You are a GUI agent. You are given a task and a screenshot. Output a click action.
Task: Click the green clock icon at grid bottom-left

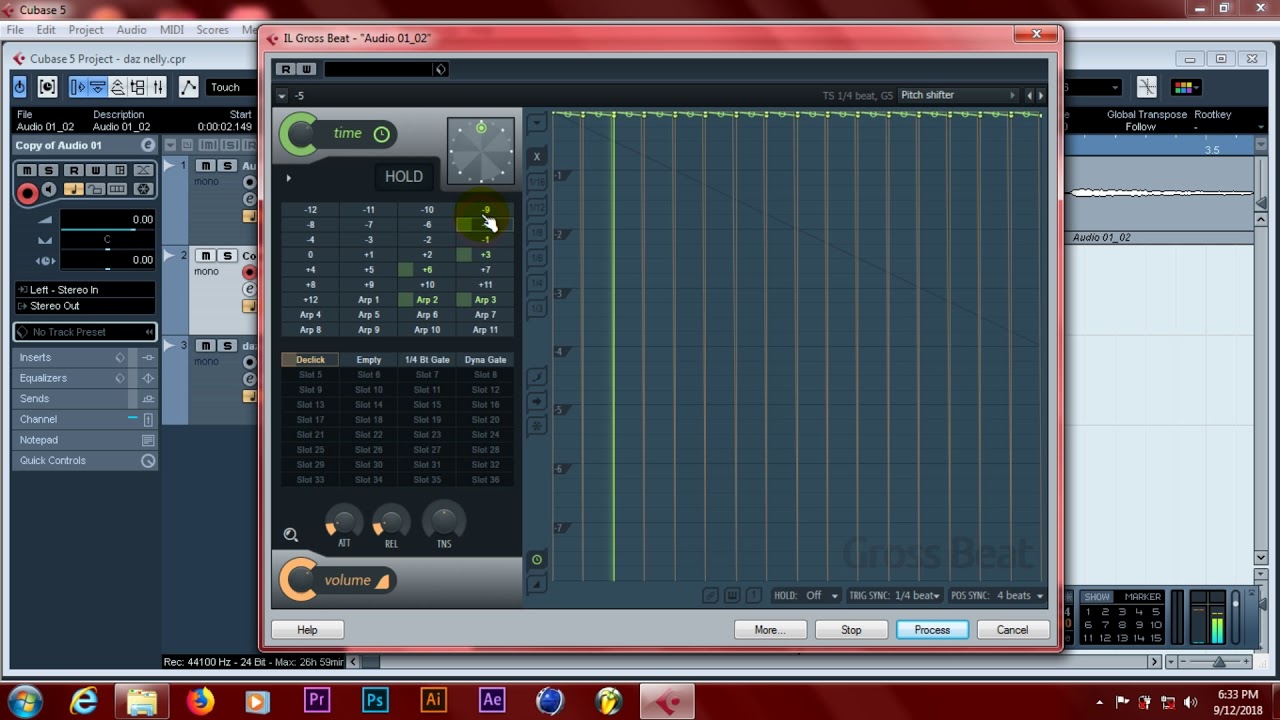point(537,560)
